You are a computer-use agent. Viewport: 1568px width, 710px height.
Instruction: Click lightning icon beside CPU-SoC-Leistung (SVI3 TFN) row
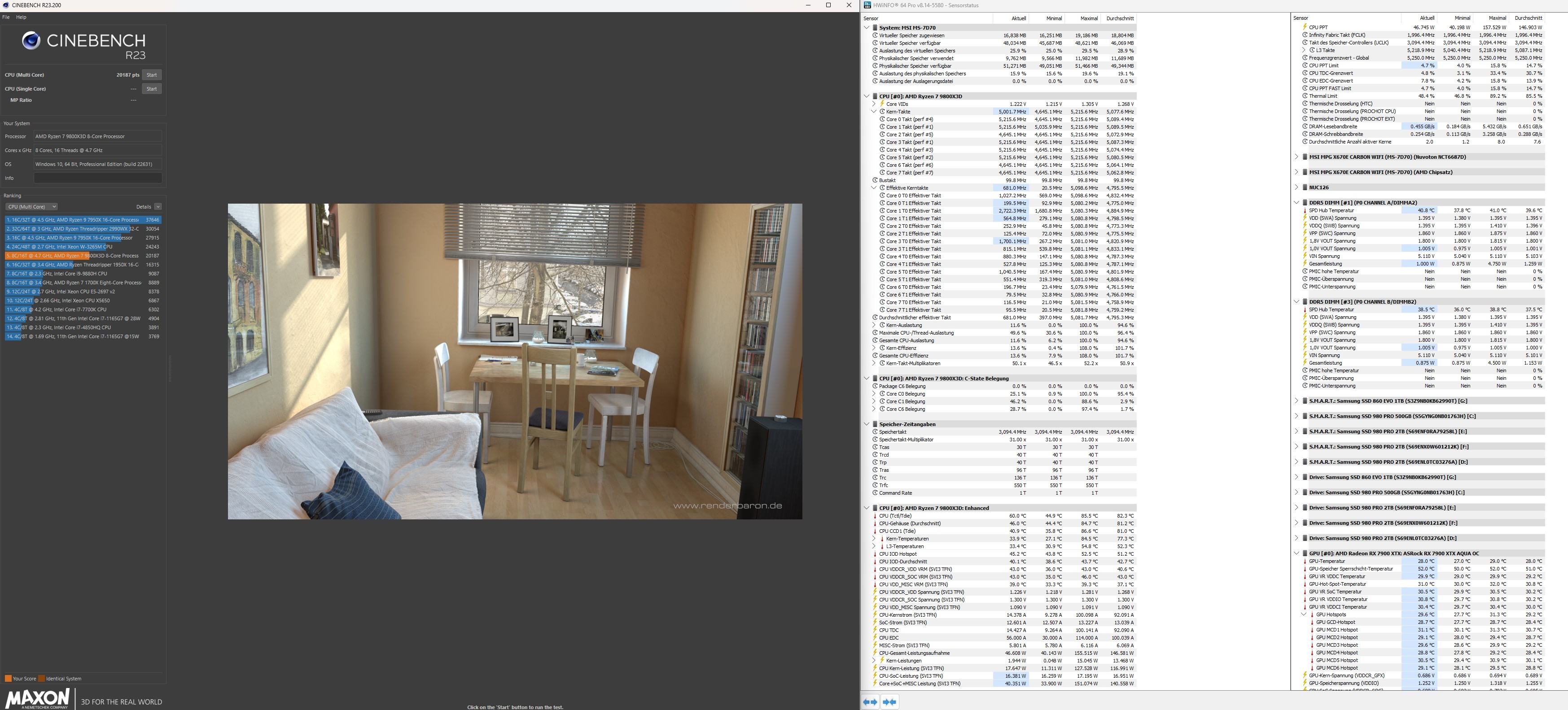tap(875, 676)
